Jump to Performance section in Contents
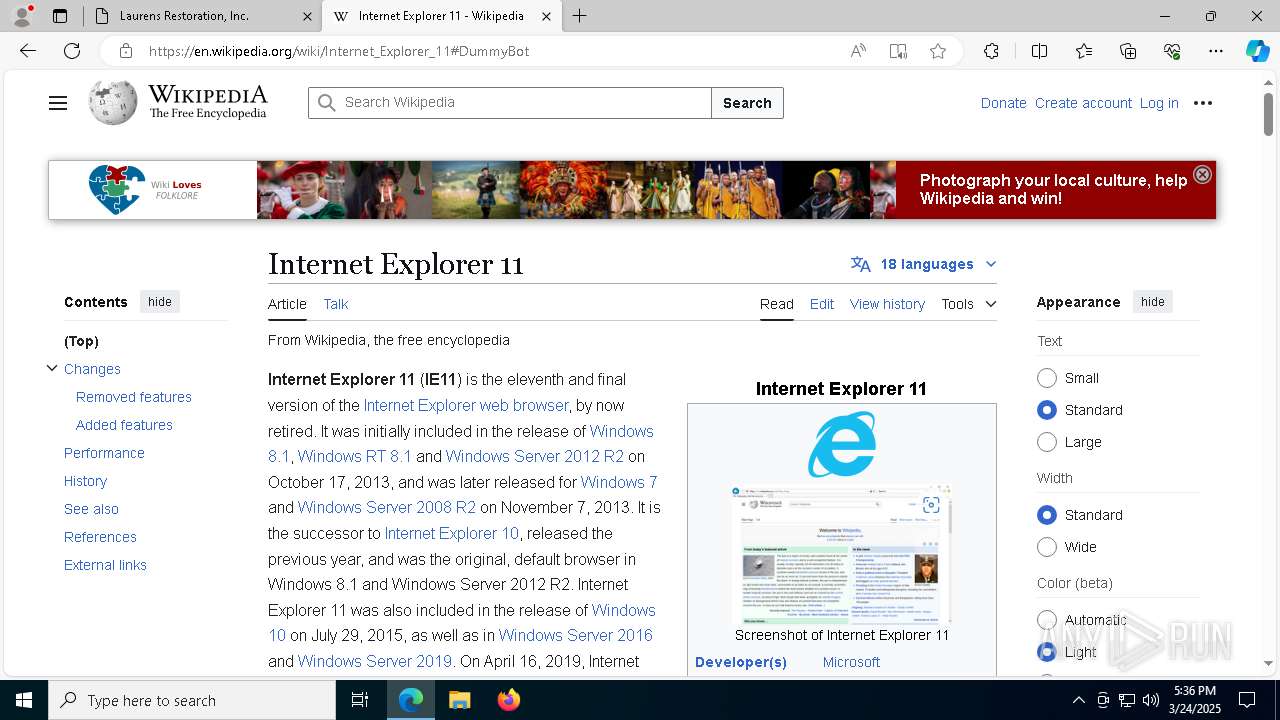Image resolution: width=1280 pixels, height=720 pixels. (104, 453)
